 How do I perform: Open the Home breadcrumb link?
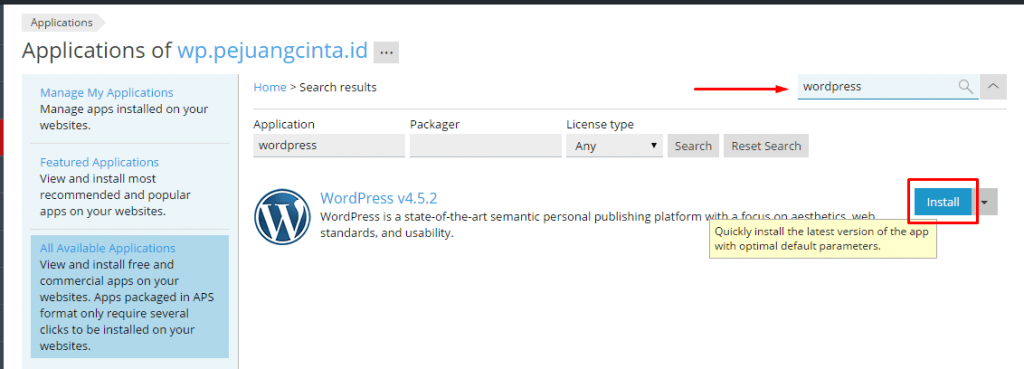click(x=270, y=87)
